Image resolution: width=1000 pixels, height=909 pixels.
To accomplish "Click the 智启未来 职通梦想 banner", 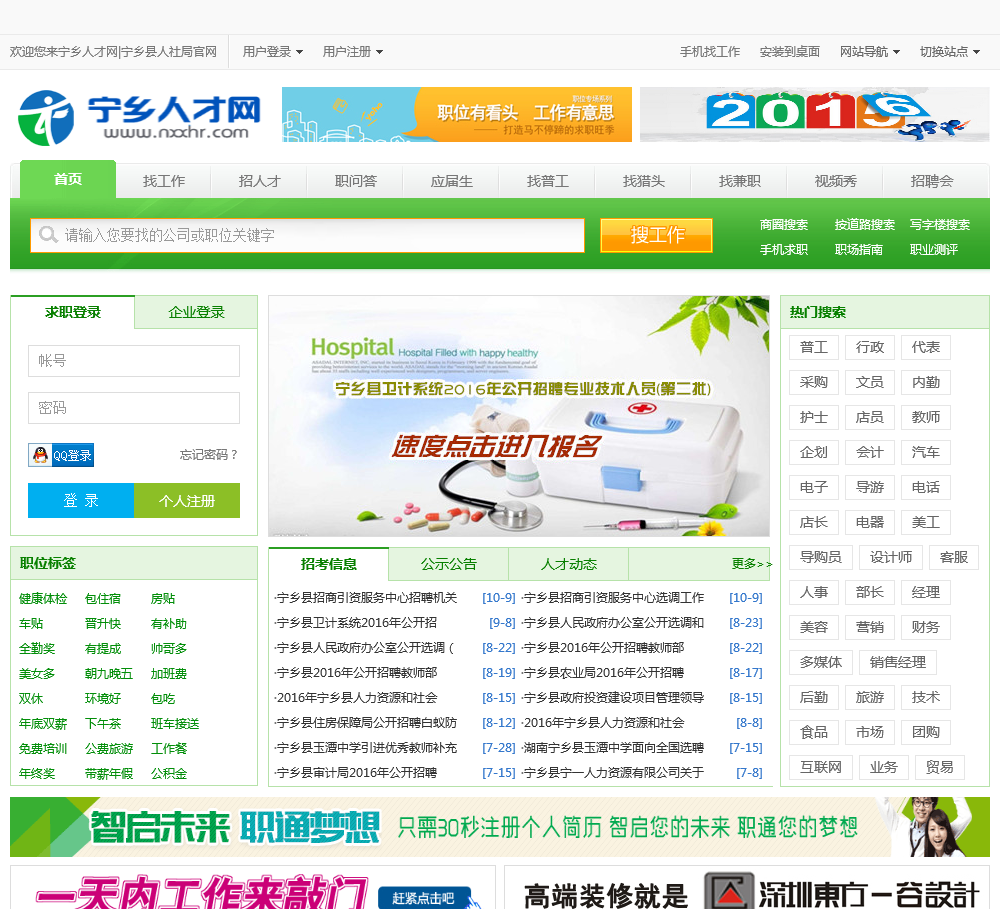I will coord(500,827).
